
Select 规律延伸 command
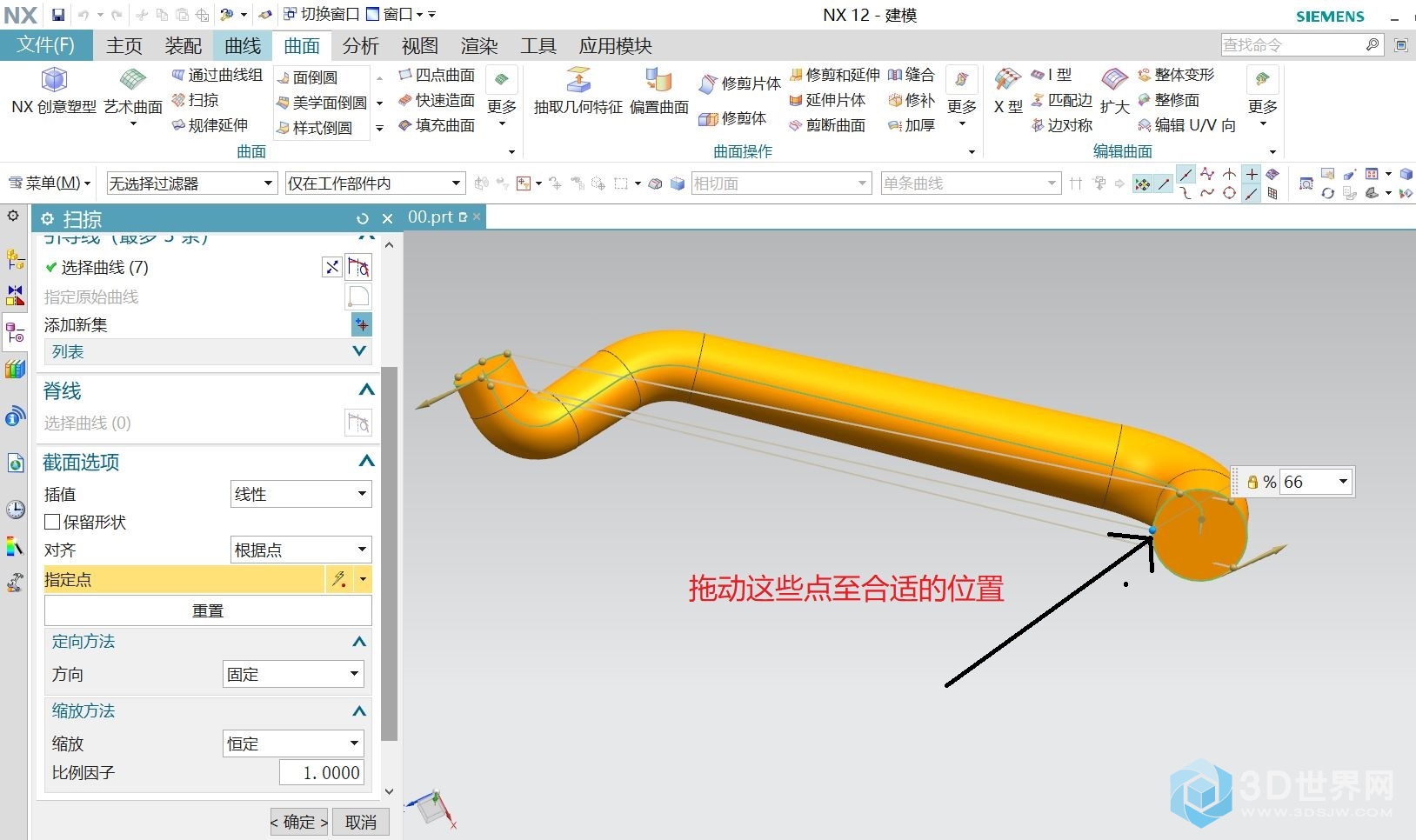(210, 125)
